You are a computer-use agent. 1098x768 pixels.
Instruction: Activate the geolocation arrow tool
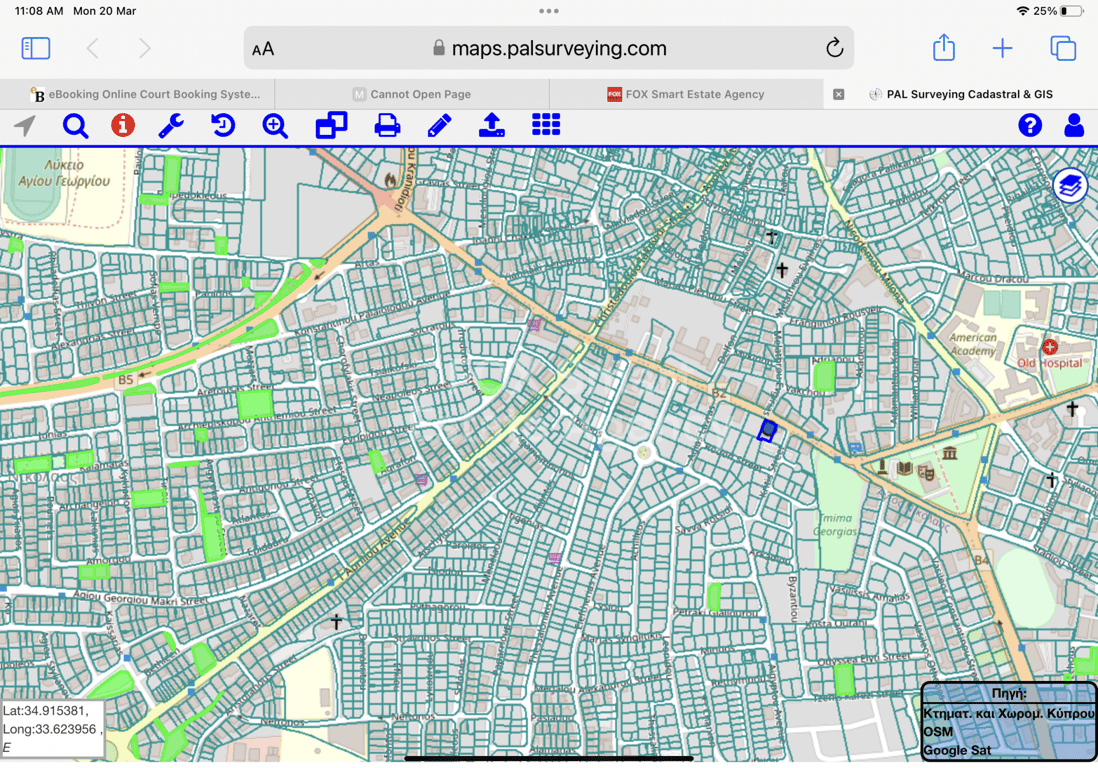point(25,125)
